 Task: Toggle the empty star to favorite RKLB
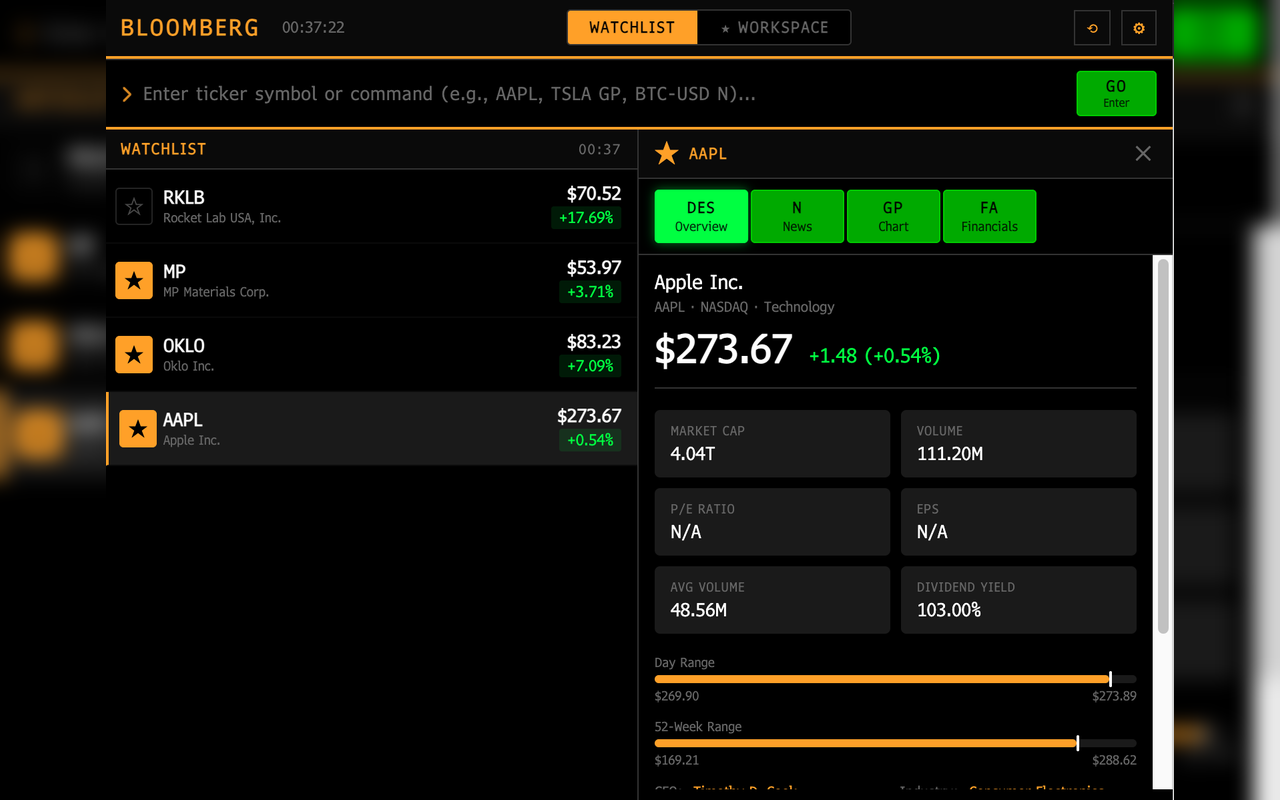(x=134, y=206)
